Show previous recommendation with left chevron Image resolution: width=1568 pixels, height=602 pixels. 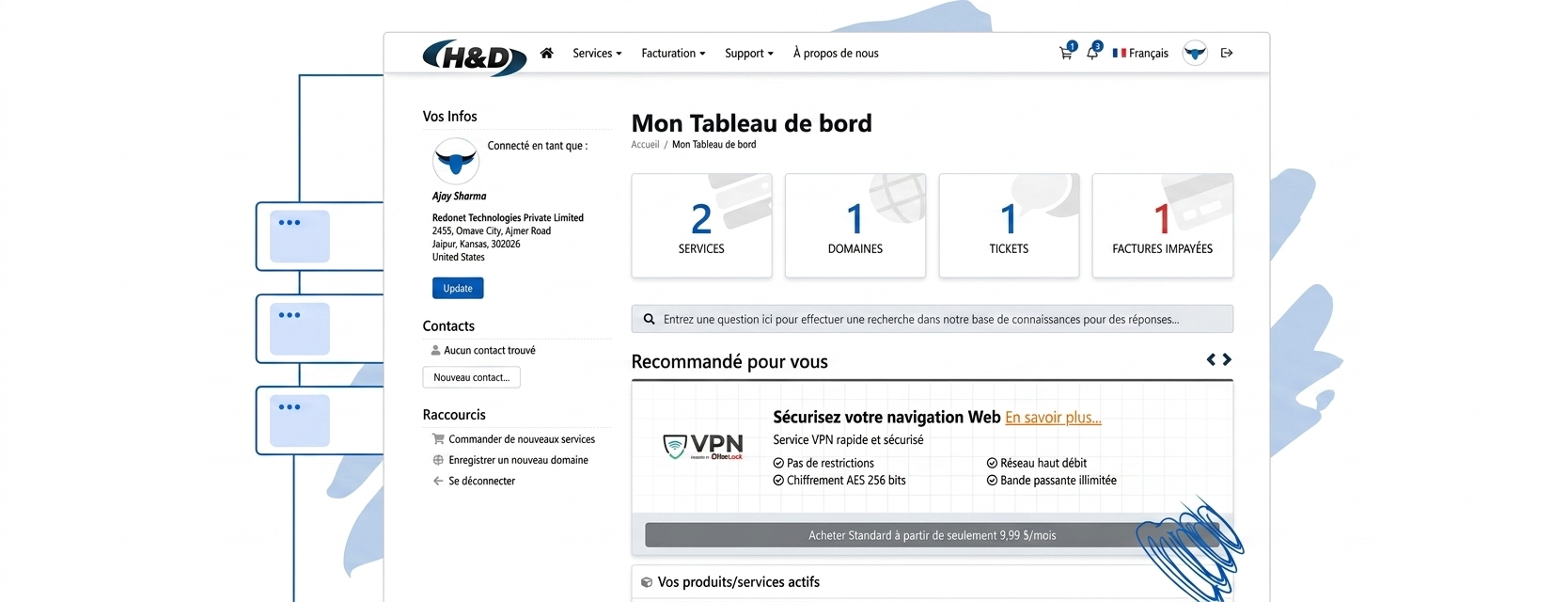point(1211,359)
